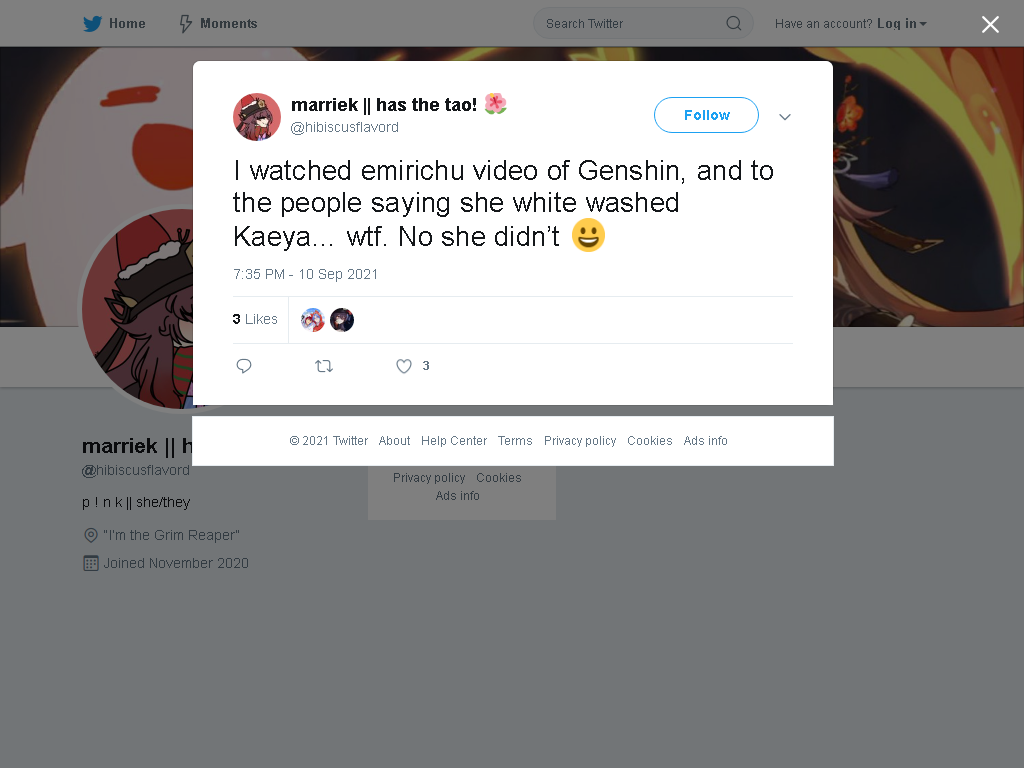The width and height of the screenshot is (1024, 768).
Task: Open the Ads info footer link
Action: point(705,441)
